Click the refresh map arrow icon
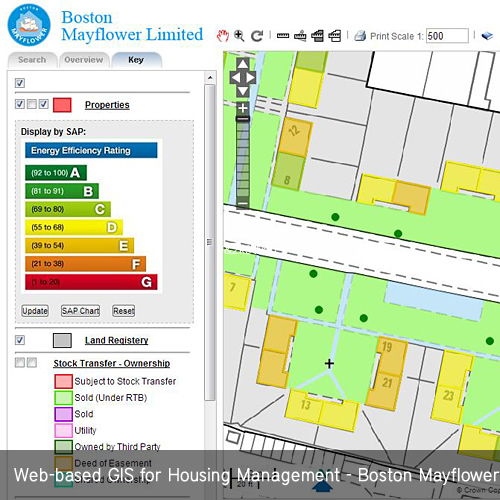 (x=257, y=36)
